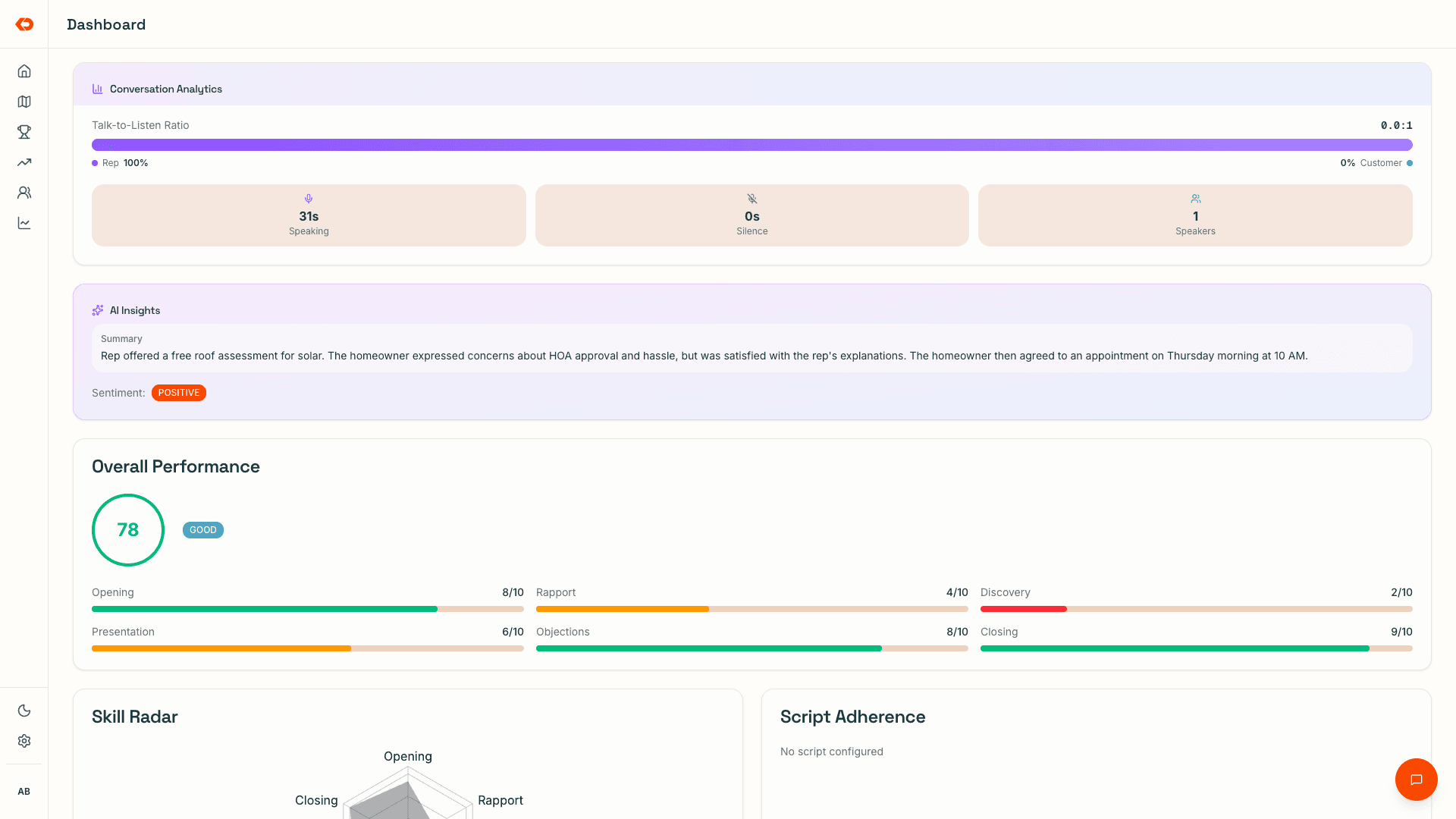Click the people icon above Speakers

[x=1196, y=199]
